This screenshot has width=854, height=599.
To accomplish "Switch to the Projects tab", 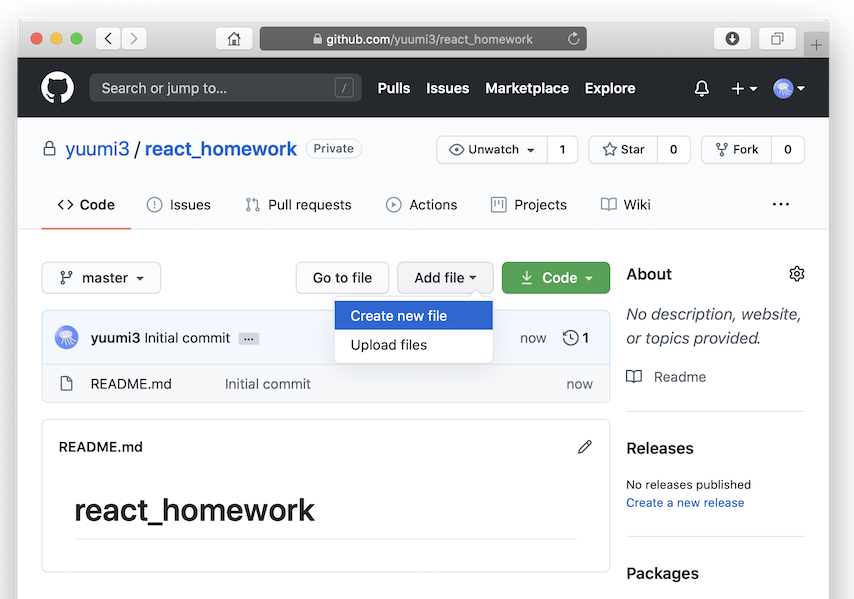I will tap(528, 205).
